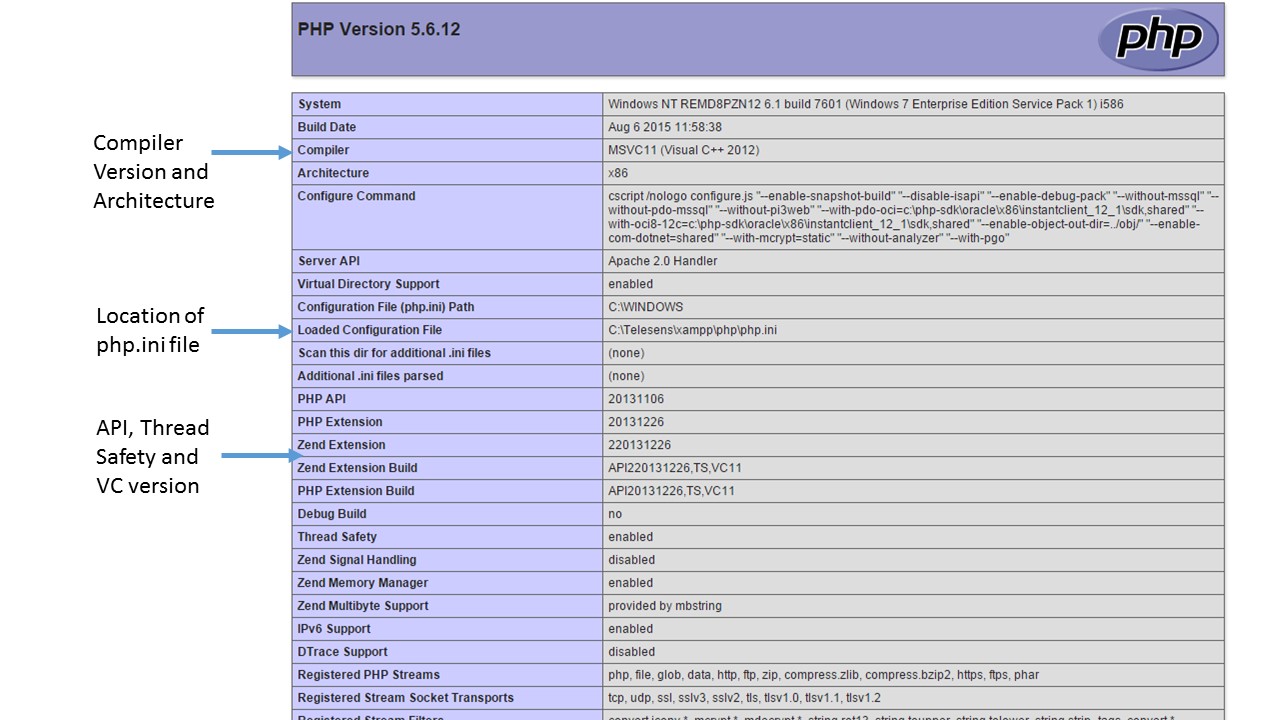
Task: Click 'Configuration File (php.ini) Path' label
Action: [386, 307]
